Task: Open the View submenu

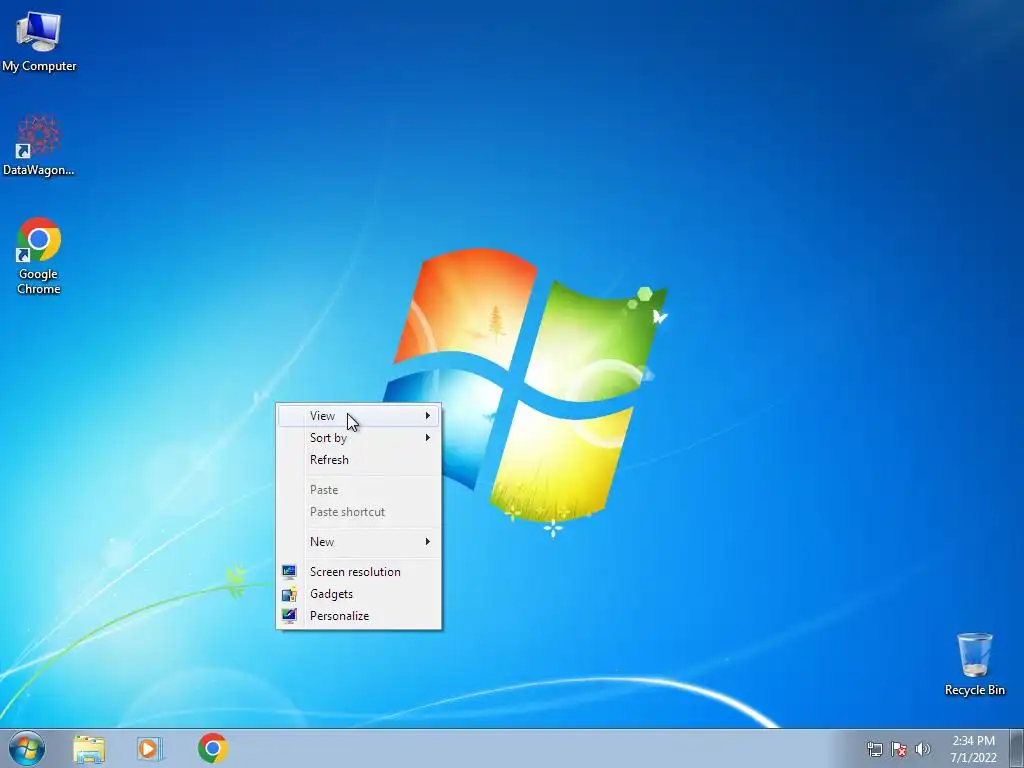Action: point(359,416)
